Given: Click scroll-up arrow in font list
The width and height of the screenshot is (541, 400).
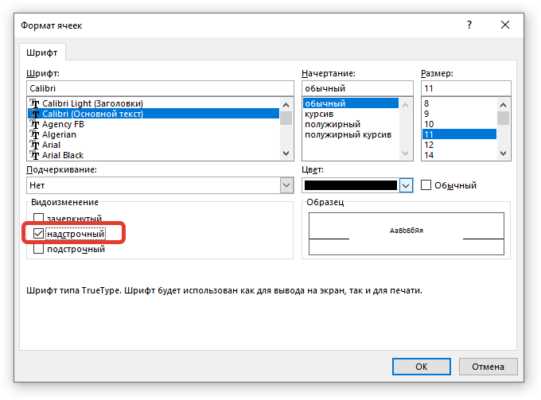Looking at the screenshot, I should click(286, 104).
